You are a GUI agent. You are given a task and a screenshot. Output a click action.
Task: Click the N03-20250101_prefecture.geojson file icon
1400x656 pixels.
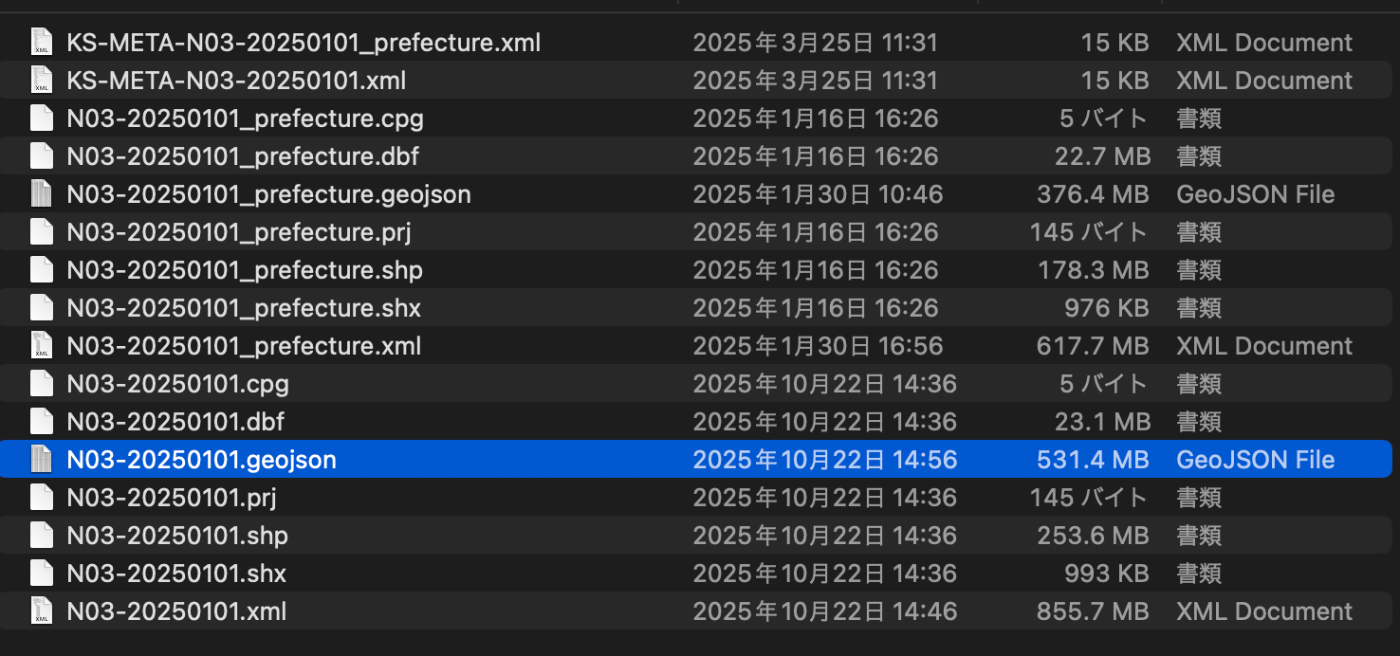pos(41,194)
